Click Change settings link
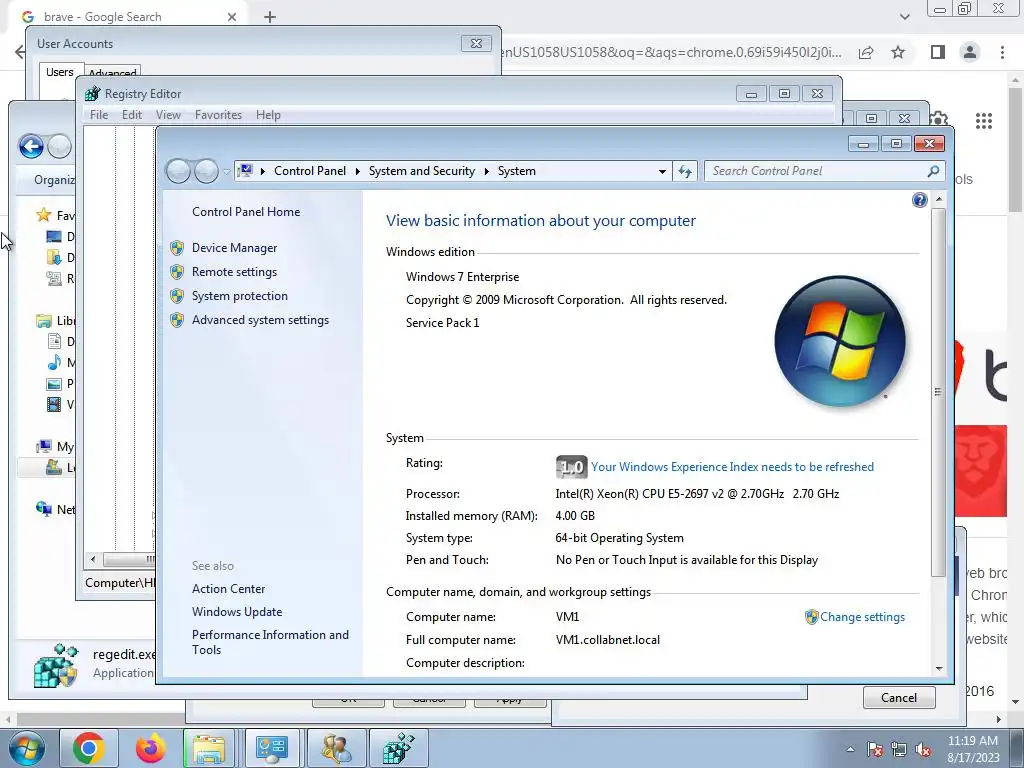This screenshot has height=768, width=1024. tap(862, 617)
